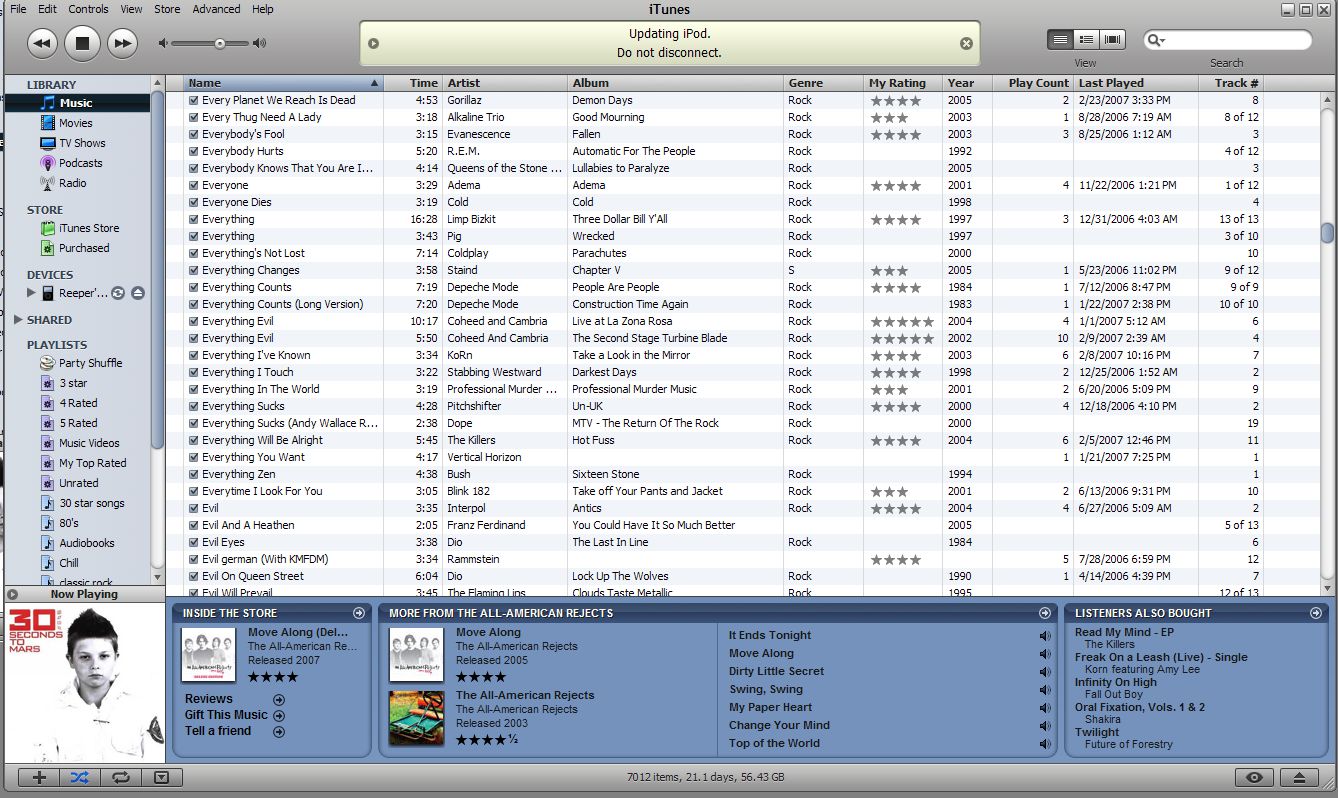Toggle shuffle in the bottom bar
The width and height of the screenshot is (1338, 798).
point(80,777)
